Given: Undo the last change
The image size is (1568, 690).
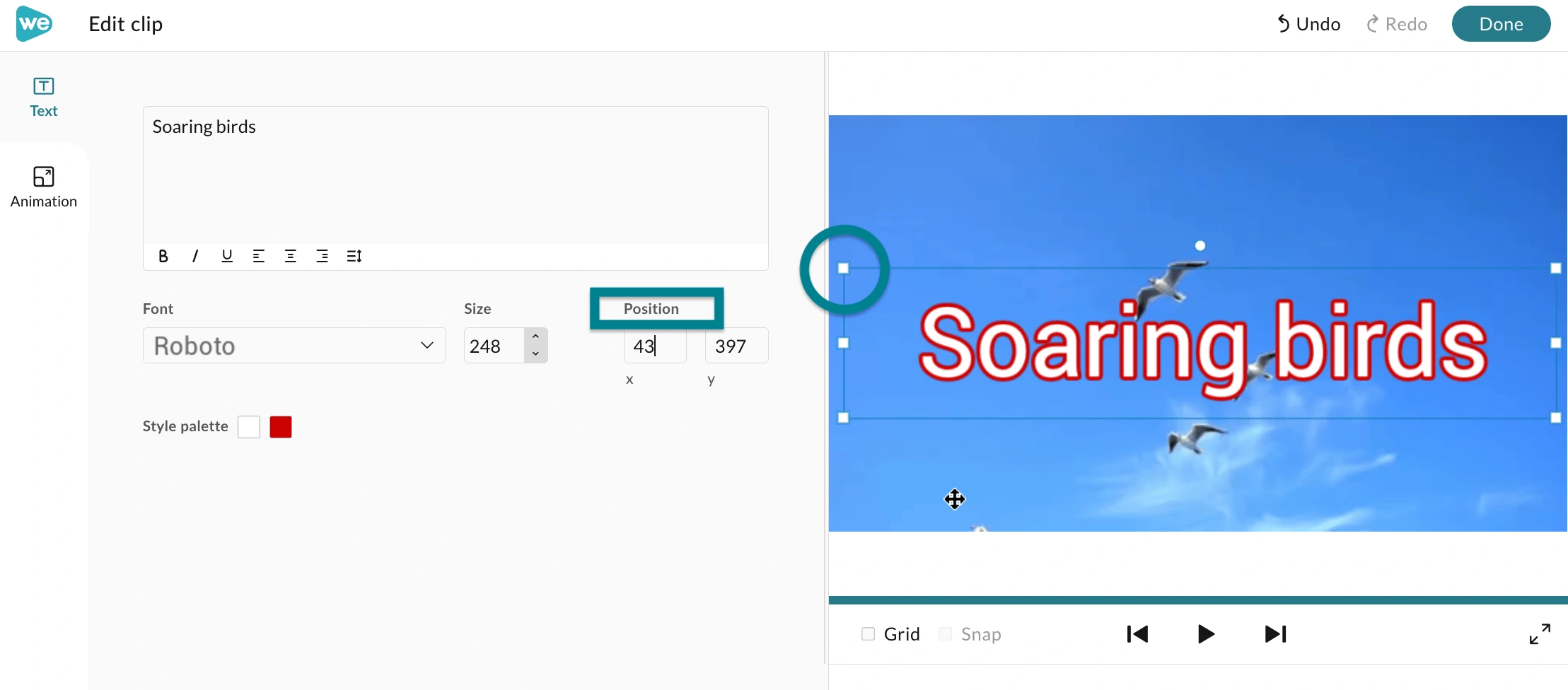Looking at the screenshot, I should pyautogui.click(x=1308, y=24).
